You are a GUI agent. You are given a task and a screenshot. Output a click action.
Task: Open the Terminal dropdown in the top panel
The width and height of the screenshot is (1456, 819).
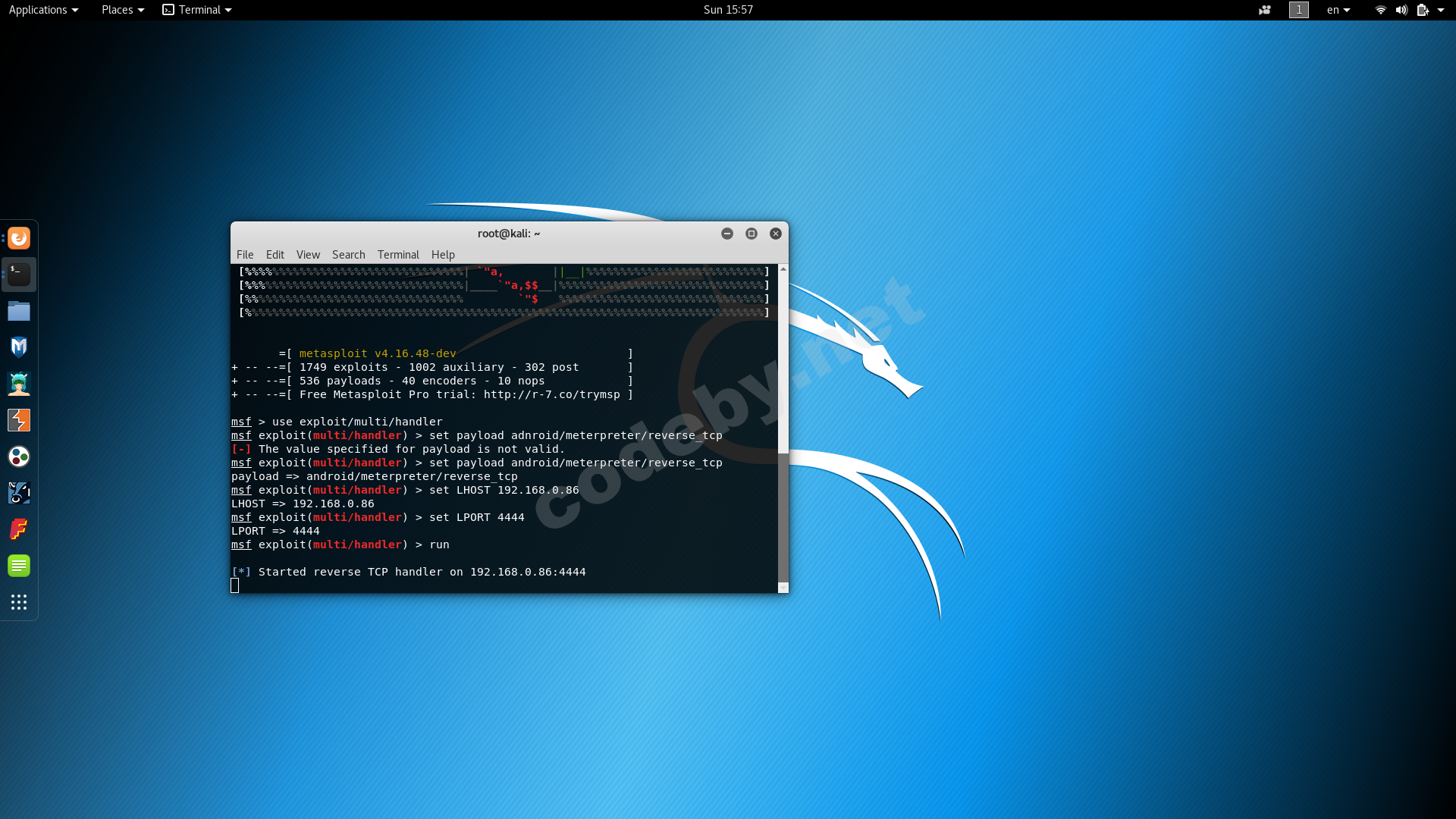196,10
